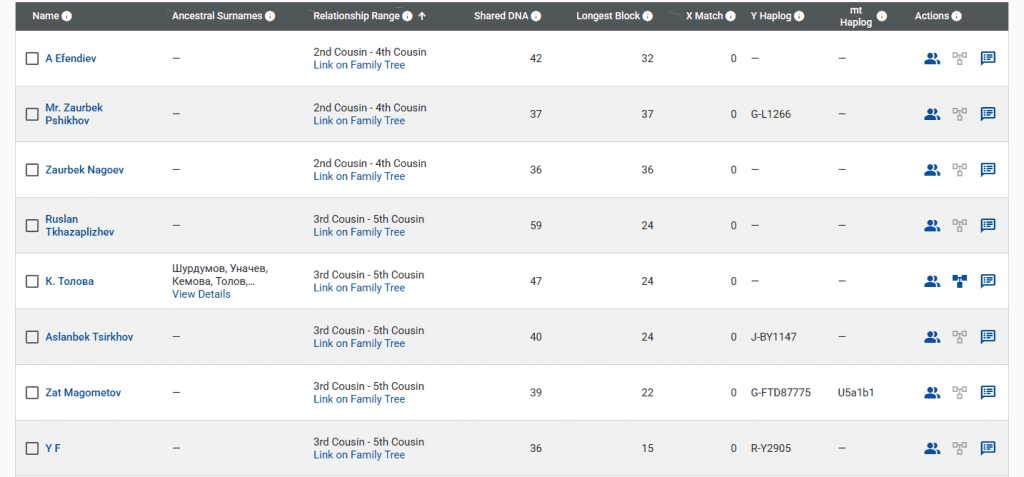Open notes icon for Zat Magometov
The width and height of the screenshot is (1024, 477).
988,392
